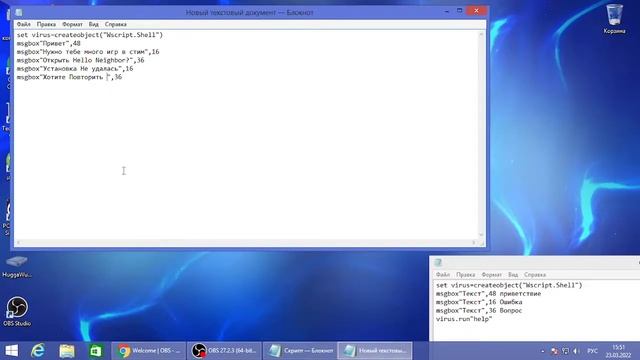The image size is (640, 360).
Task: Open Справка menu in the small Notepad window
Action: pos(535,275)
